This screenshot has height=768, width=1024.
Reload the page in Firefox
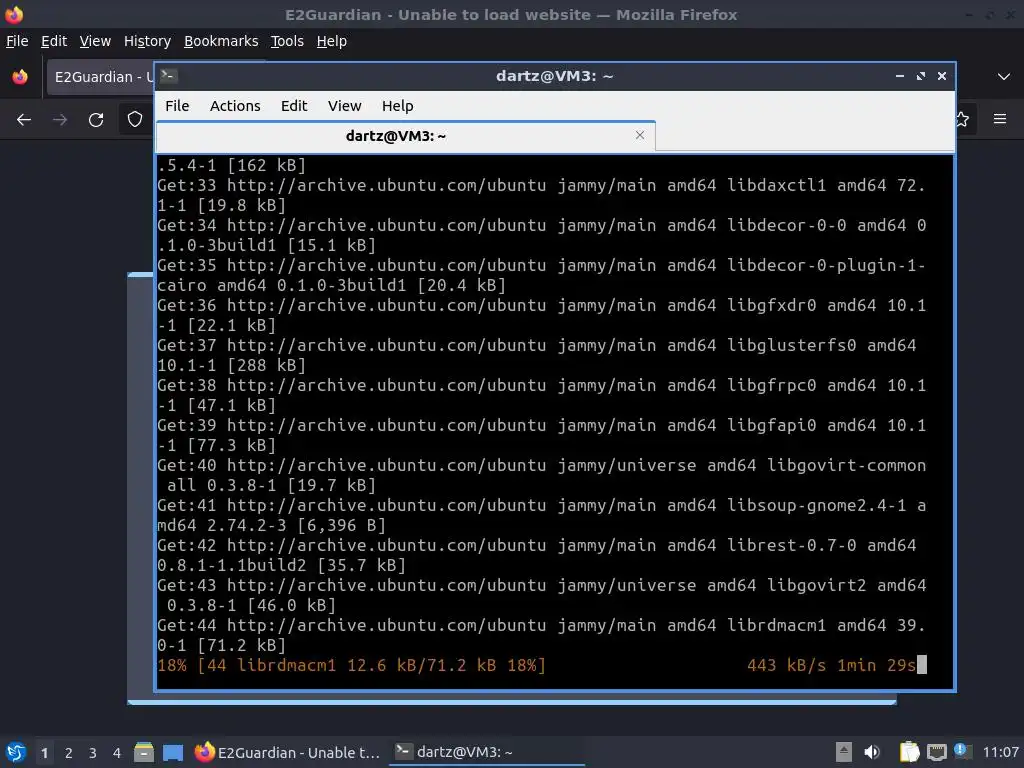(x=96, y=120)
